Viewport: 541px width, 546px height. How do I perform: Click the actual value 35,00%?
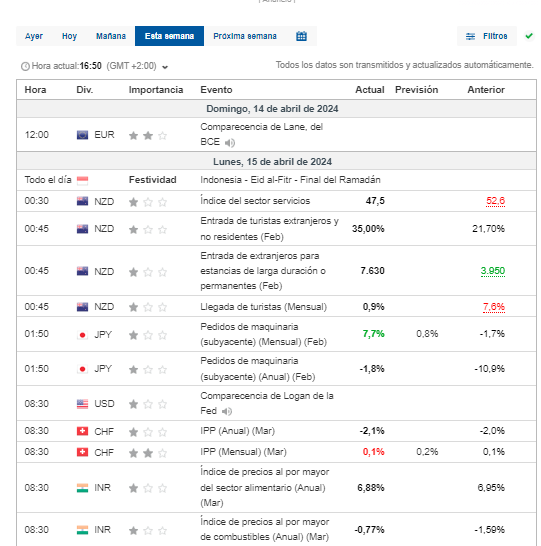click(368, 229)
